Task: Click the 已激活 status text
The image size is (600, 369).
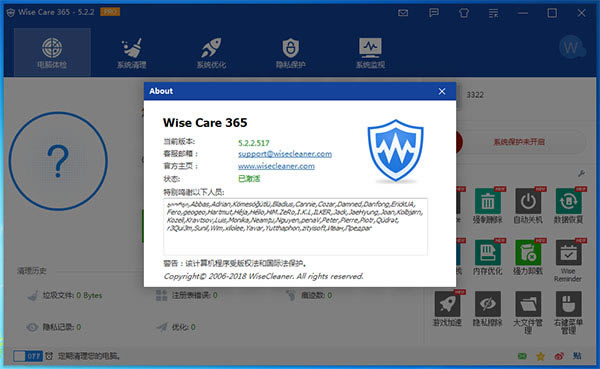Action: pyautogui.click(x=249, y=178)
